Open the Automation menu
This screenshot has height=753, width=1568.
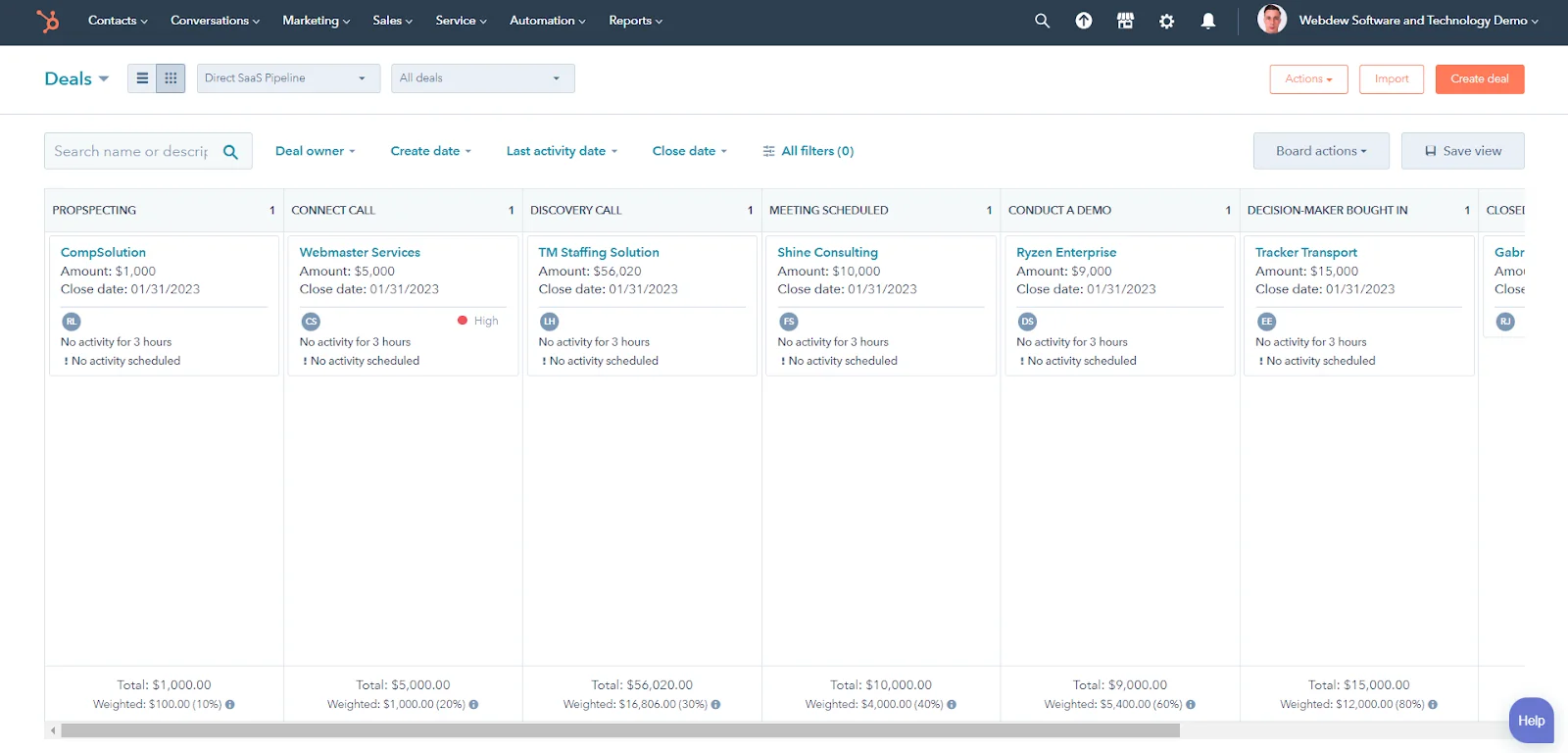pos(547,21)
